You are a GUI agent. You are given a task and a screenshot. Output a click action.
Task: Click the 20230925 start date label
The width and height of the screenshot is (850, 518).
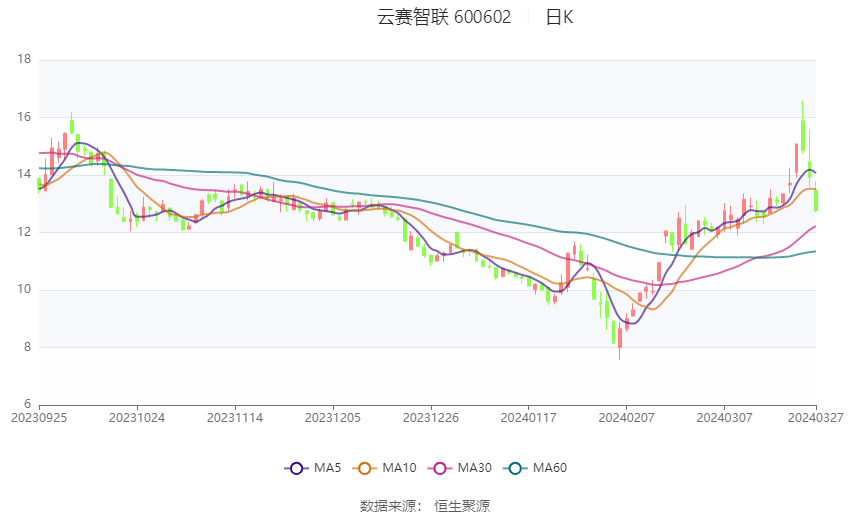(x=39, y=418)
